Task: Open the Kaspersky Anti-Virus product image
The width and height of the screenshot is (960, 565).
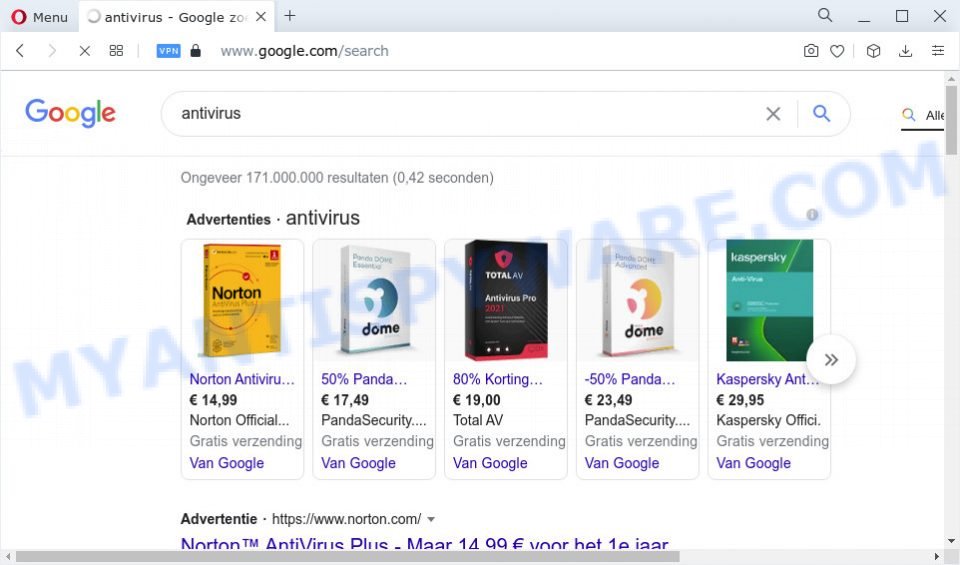Action: 769,299
